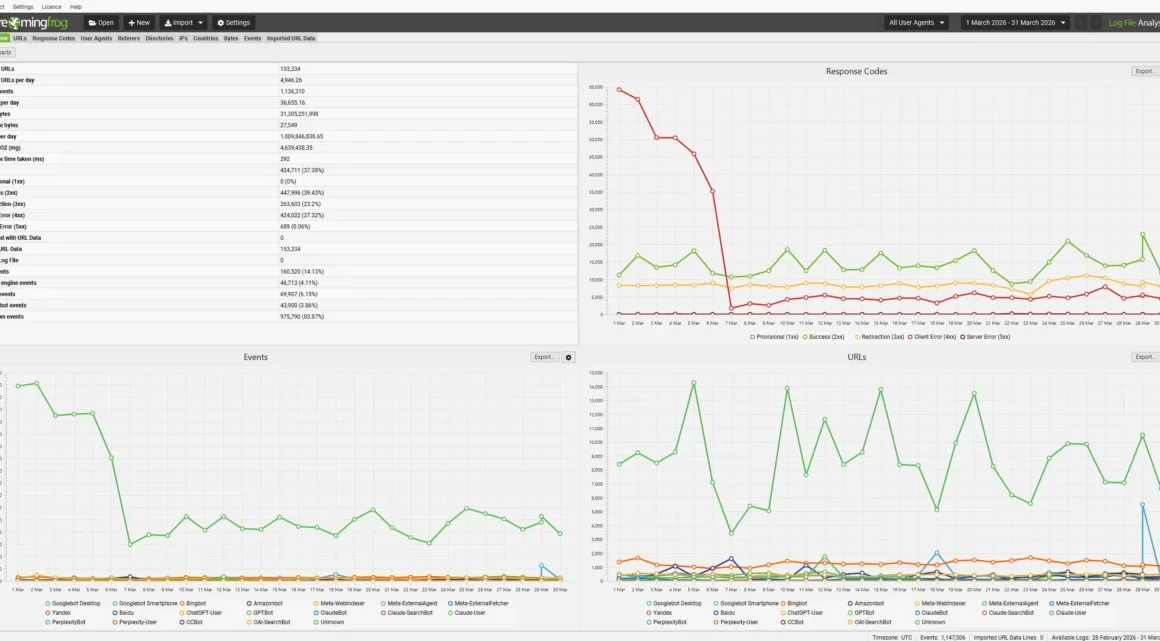
Task: Select the 1,136,310 events value
Action: pyautogui.click(x=292, y=91)
